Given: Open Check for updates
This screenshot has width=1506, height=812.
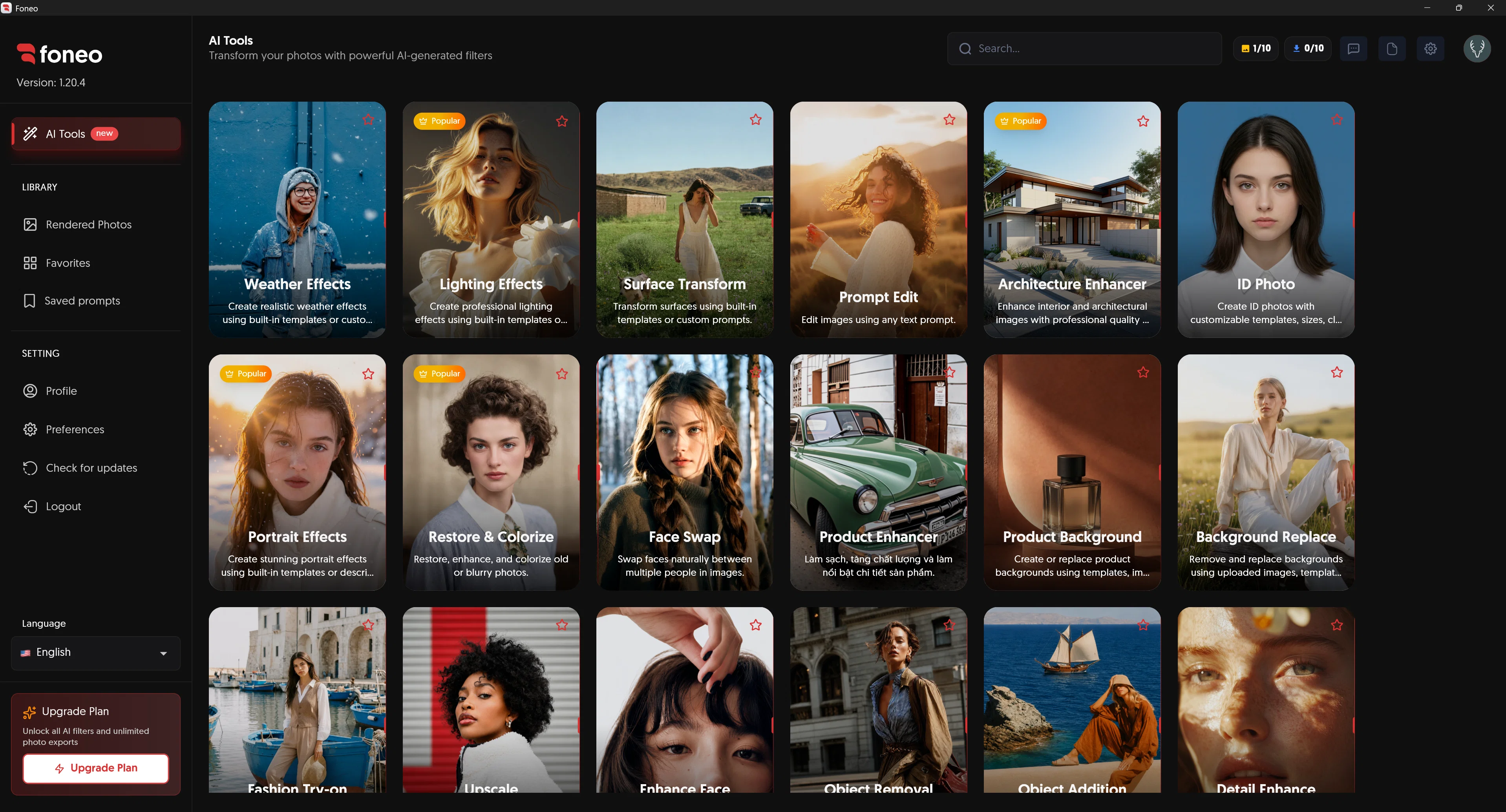Looking at the screenshot, I should 96,468.
